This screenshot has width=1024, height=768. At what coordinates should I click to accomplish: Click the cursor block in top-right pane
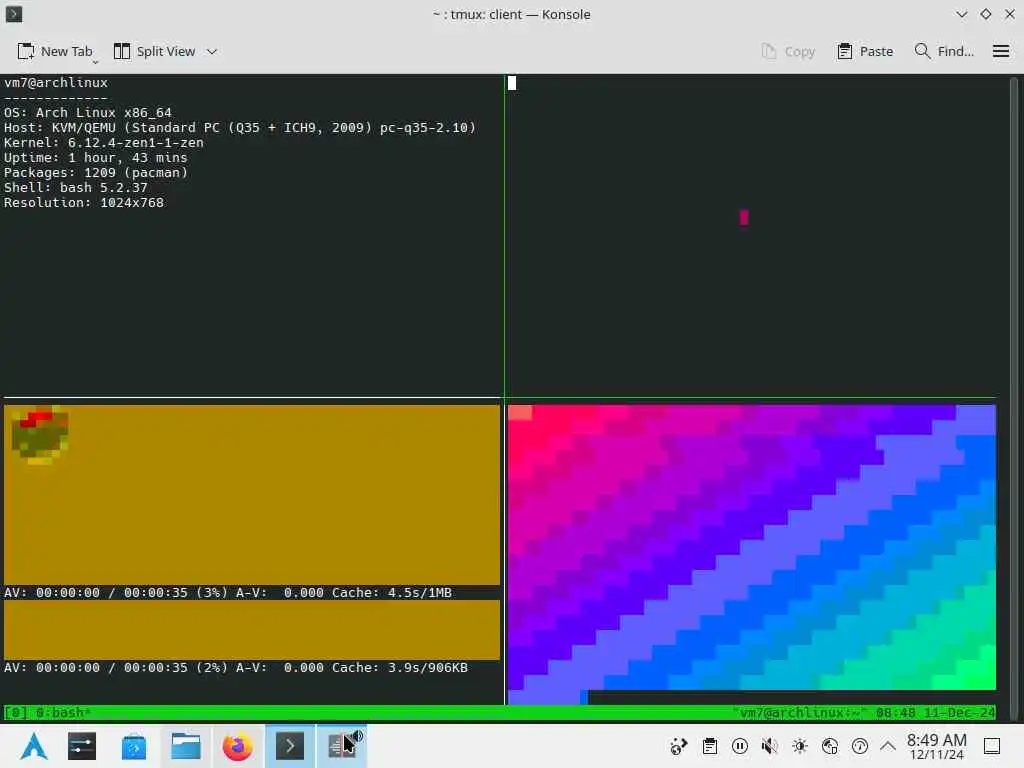click(512, 83)
